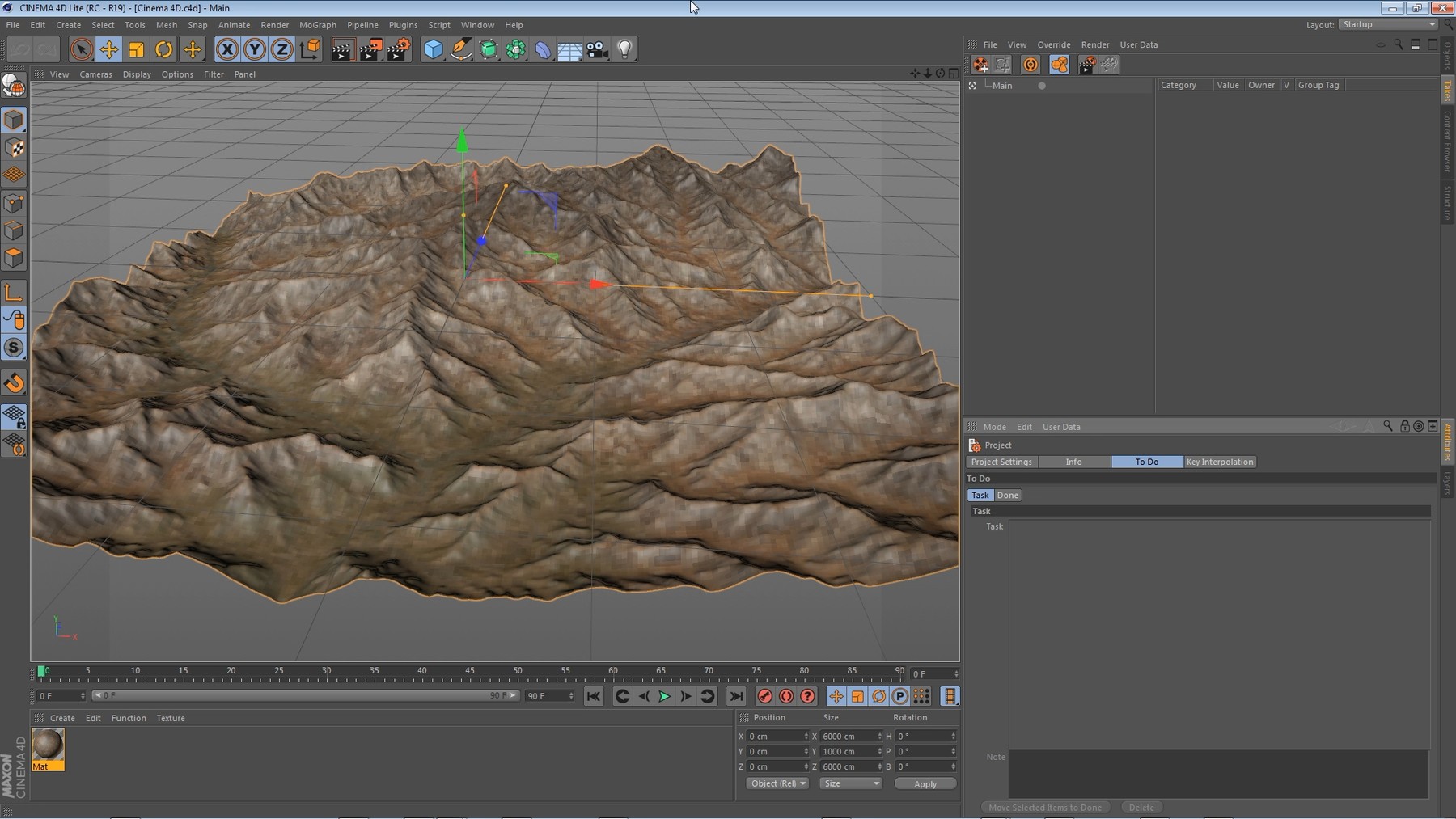This screenshot has height=819, width=1456.
Task: Click the Cube primitive icon
Action: point(433,49)
